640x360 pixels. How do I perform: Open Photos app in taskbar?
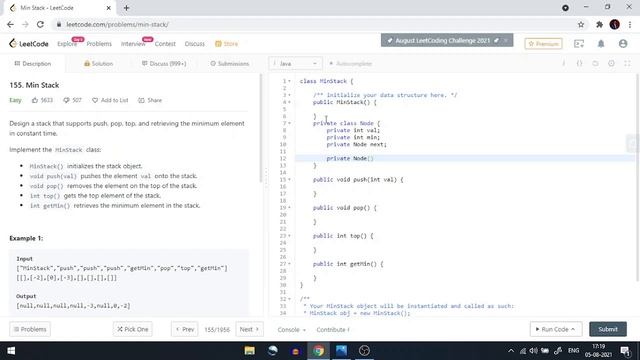pos(342,351)
